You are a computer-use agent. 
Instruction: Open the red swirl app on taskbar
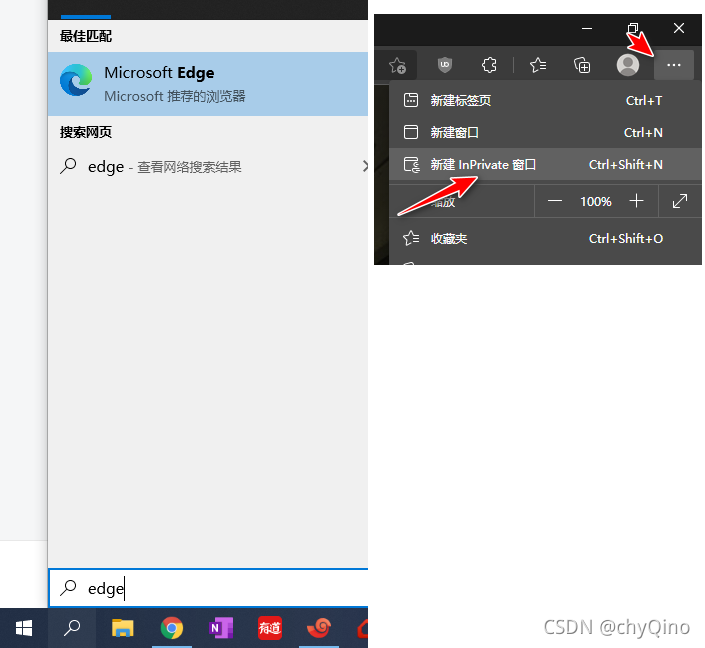pyautogui.click(x=319, y=628)
